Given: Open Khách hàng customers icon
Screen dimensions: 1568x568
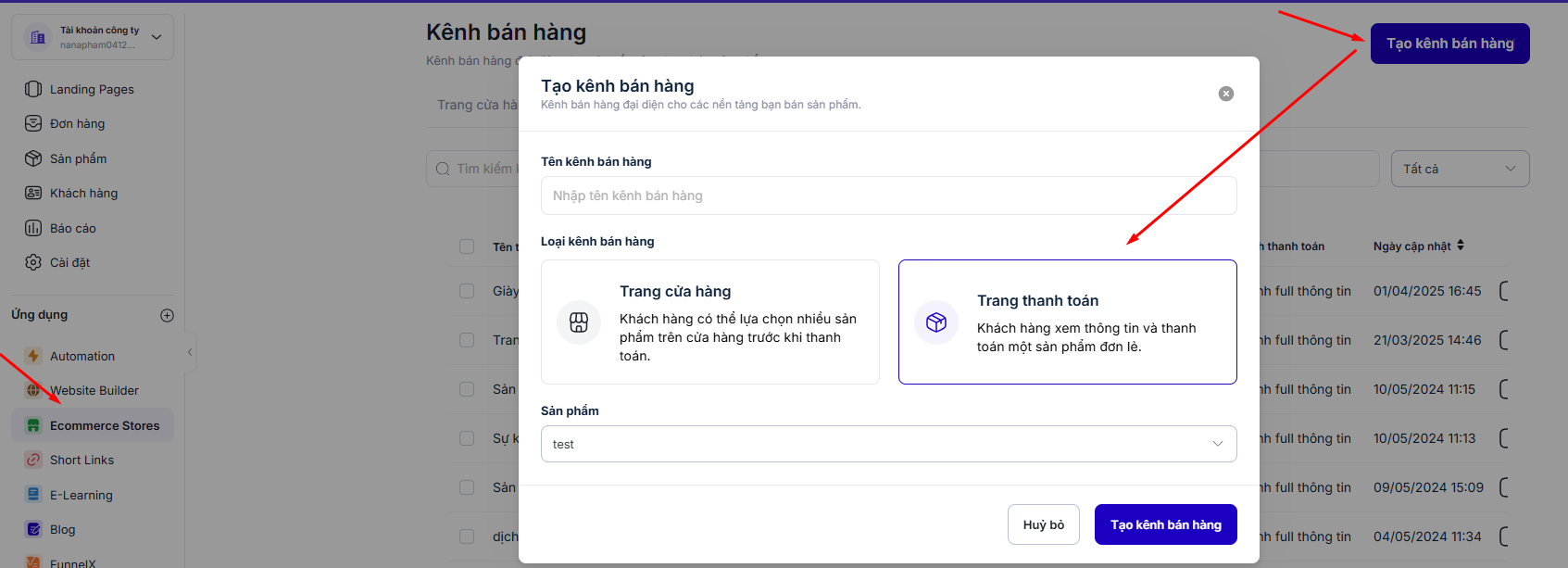Looking at the screenshot, I should [33, 193].
